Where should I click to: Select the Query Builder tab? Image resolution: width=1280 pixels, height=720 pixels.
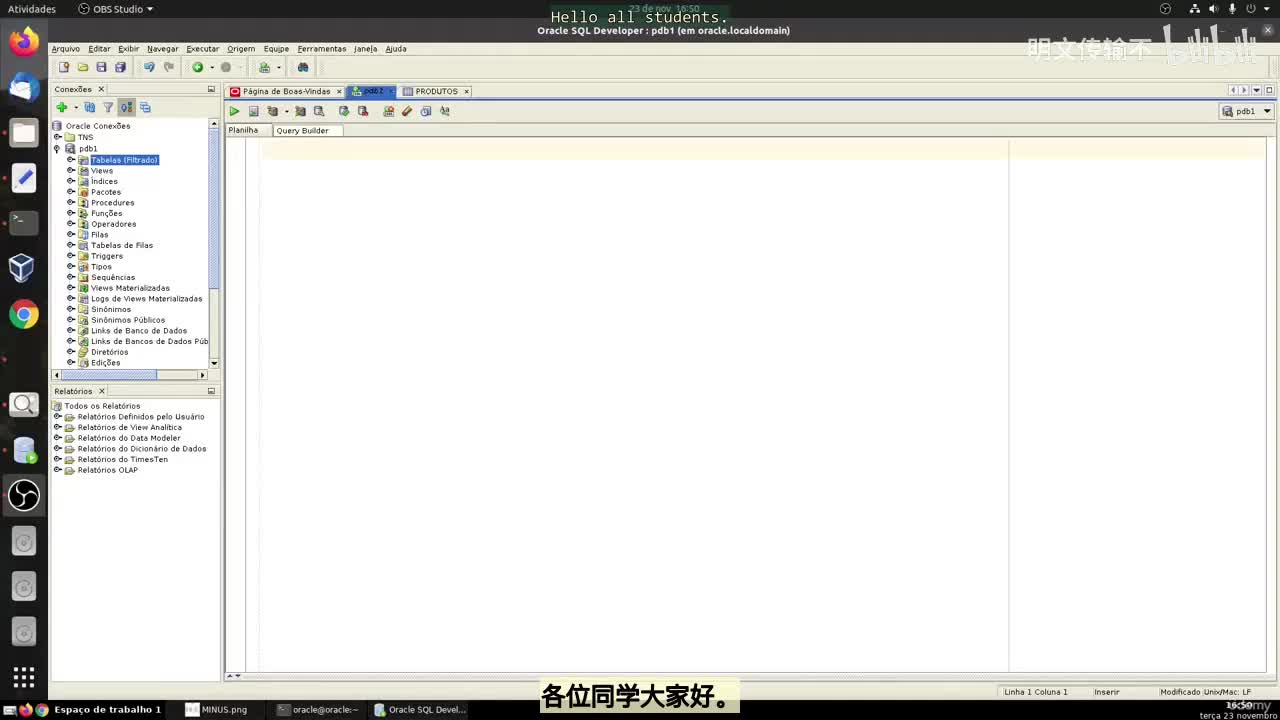click(302, 131)
